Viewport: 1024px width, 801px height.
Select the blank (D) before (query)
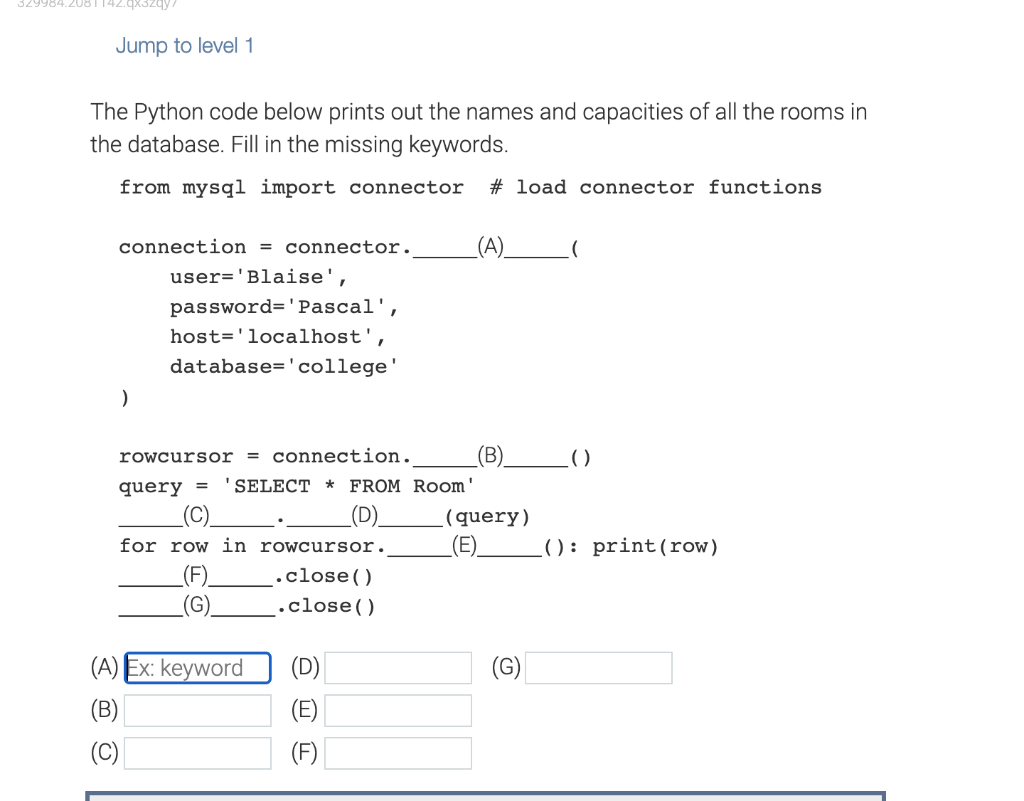pyautogui.click(x=365, y=515)
